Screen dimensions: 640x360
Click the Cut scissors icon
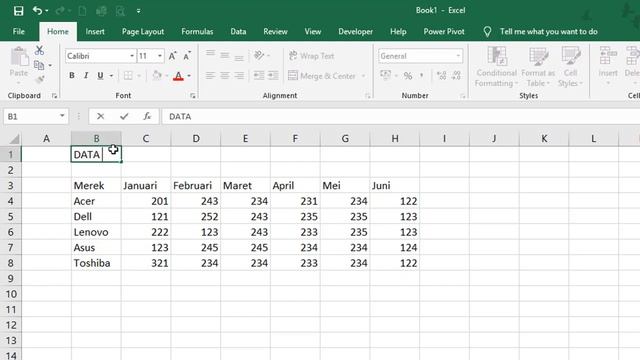click(x=39, y=51)
